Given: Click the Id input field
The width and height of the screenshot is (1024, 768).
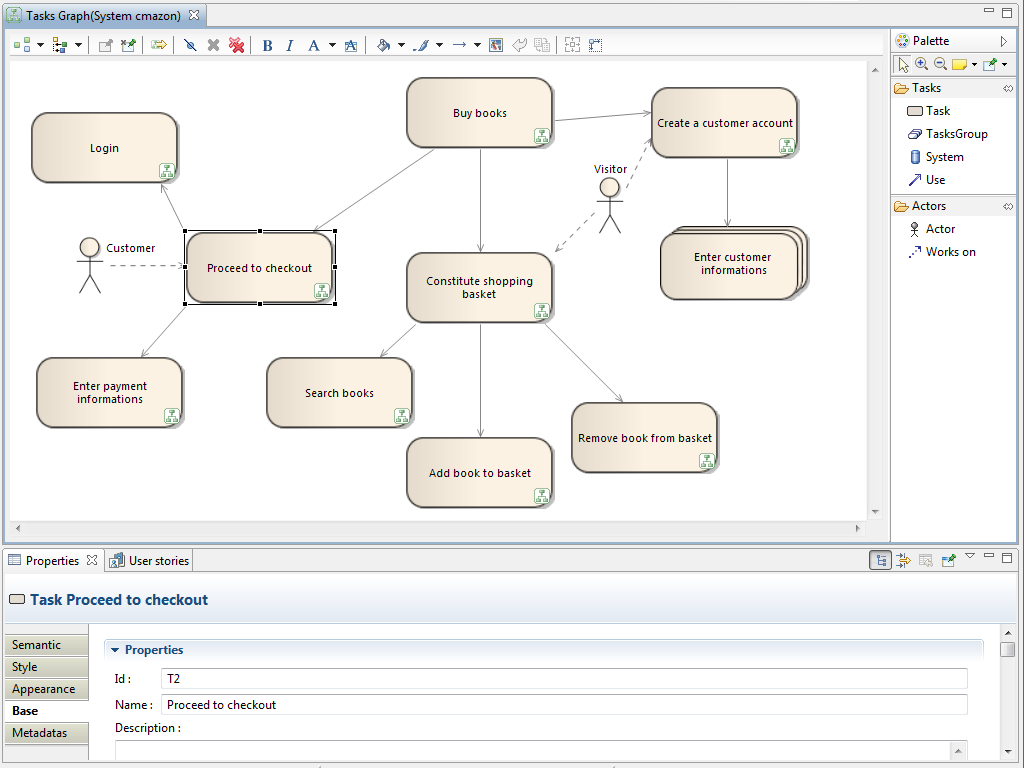Looking at the screenshot, I should click(x=564, y=679).
